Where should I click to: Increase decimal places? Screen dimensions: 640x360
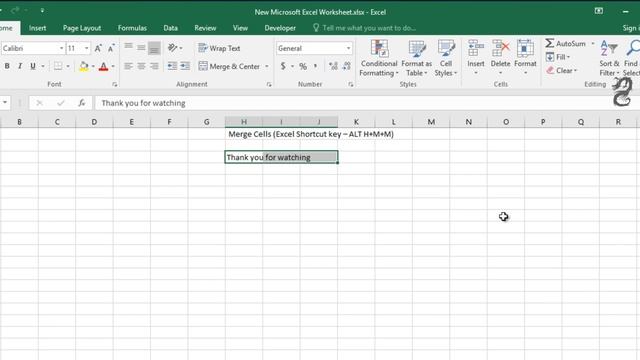[333, 66]
